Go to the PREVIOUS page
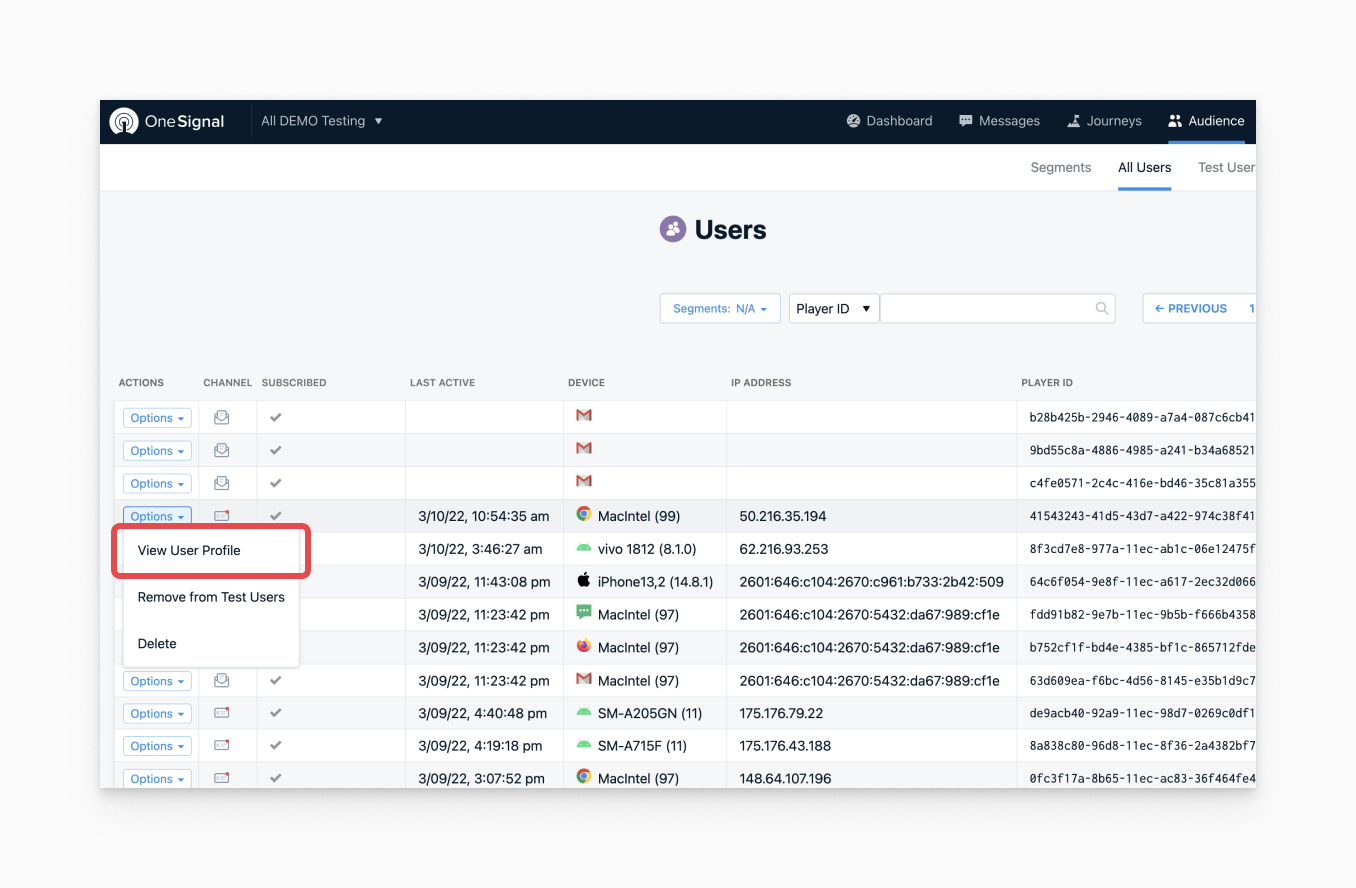Image resolution: width=1356 pixels, height=888 pixels. click(x=1191, y=309)
